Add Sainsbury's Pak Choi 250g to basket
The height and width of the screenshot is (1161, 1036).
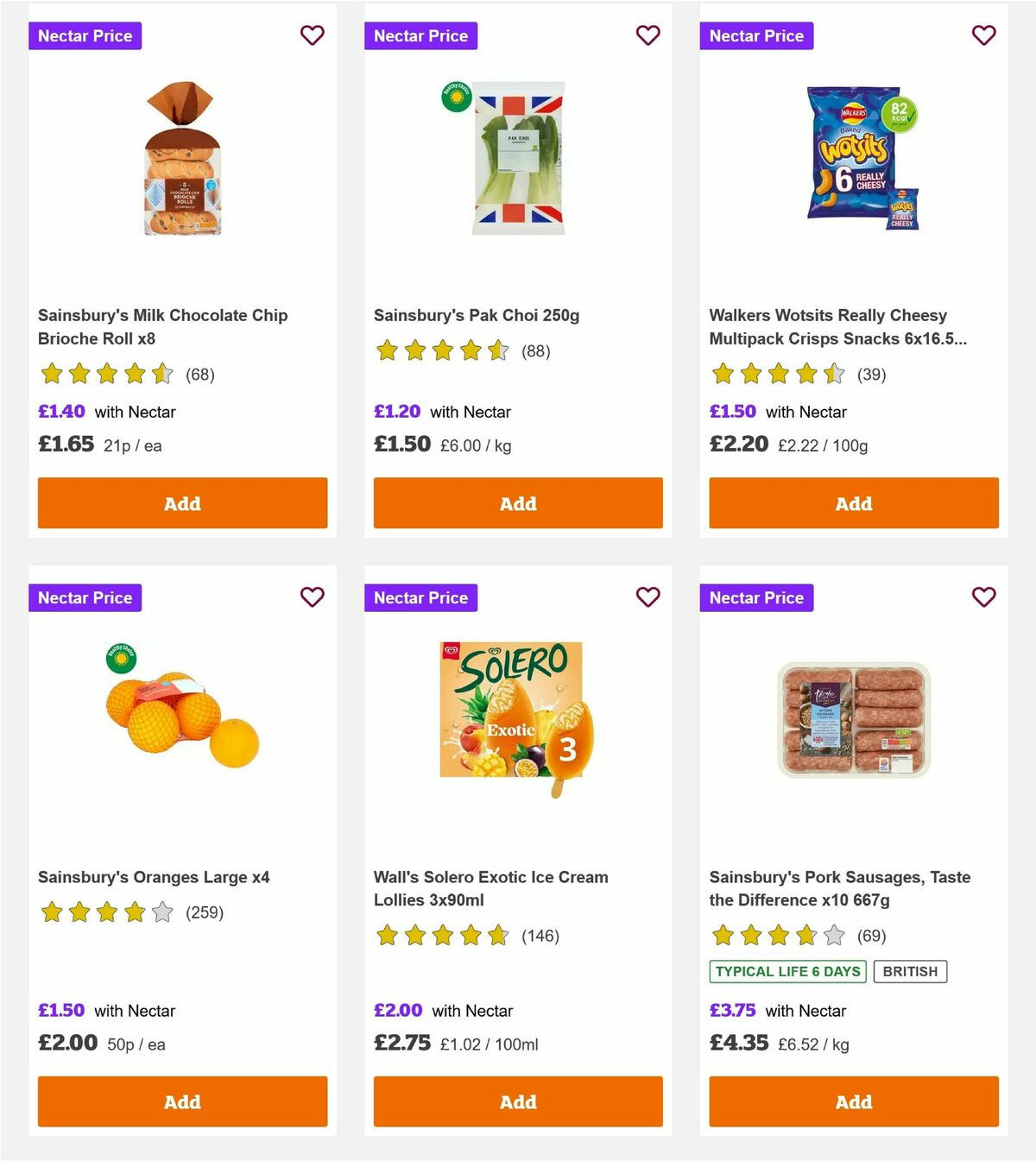518,502
